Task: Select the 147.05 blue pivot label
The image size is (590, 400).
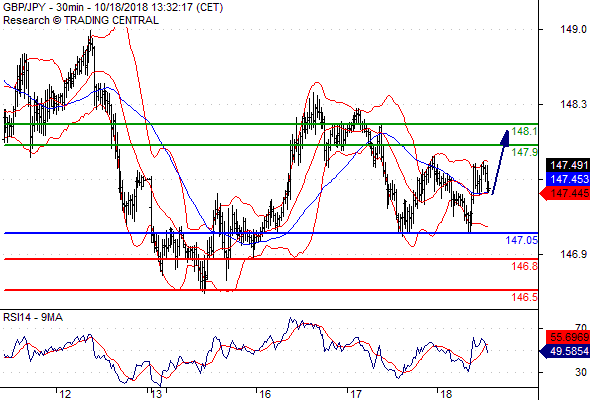Action: click(522, 240)
